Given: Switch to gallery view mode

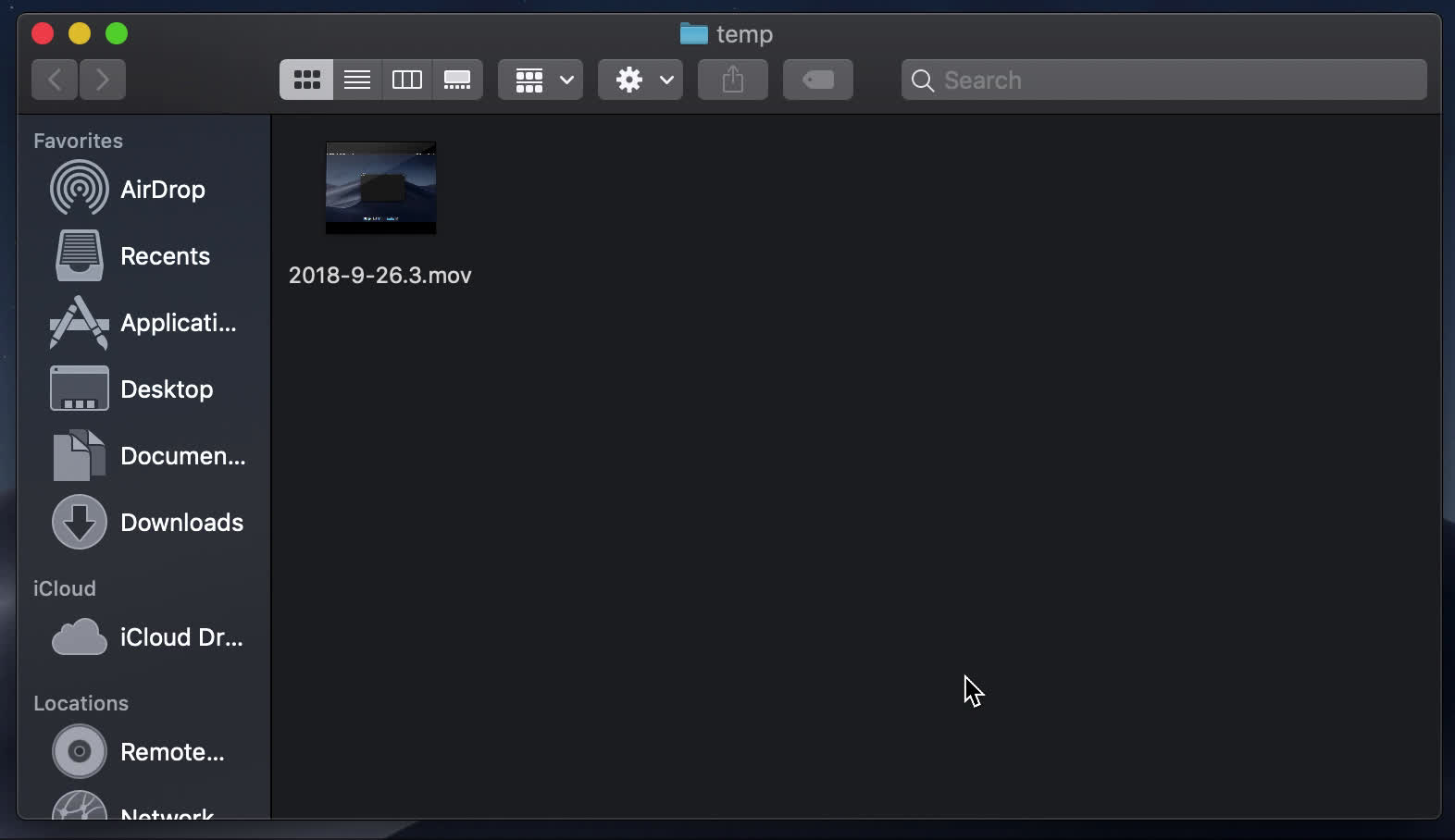Looking at the screenshot, I should 457,80.
